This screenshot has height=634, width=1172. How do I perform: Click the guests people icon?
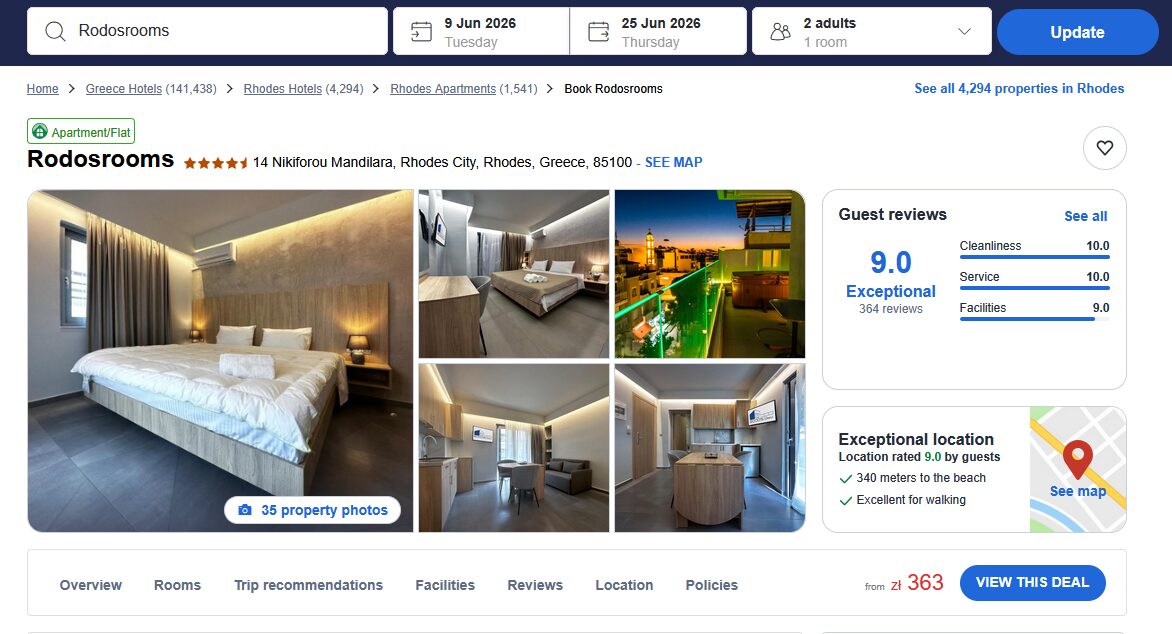(x=780, y=31)
